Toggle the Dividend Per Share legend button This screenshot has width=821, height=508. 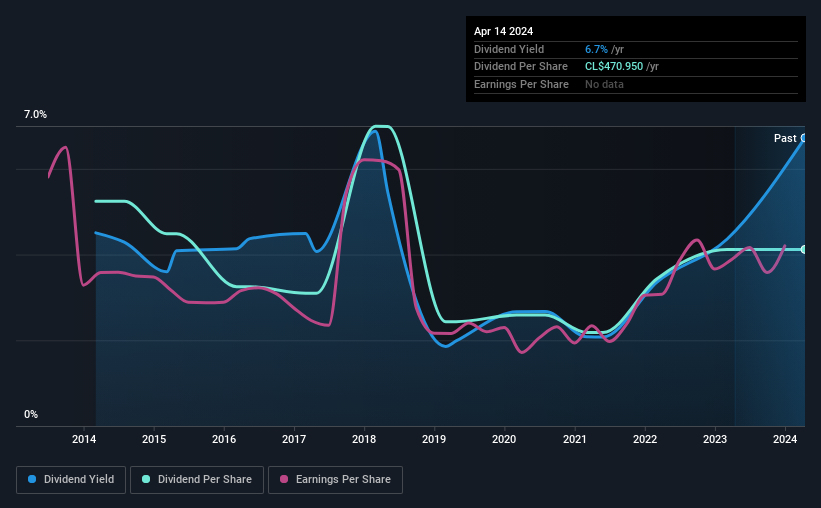pos(197,480)
